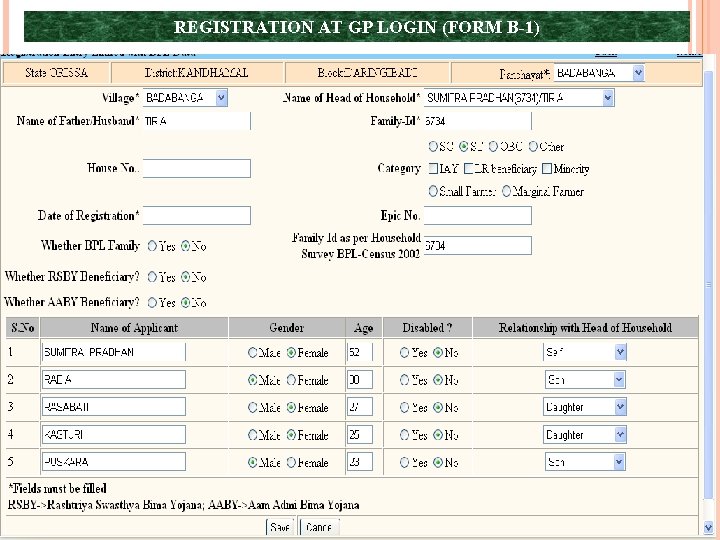Open relationship dropdown for PUSKARA row
Viewport: 720px width, 540px height.
coord(585,462)
